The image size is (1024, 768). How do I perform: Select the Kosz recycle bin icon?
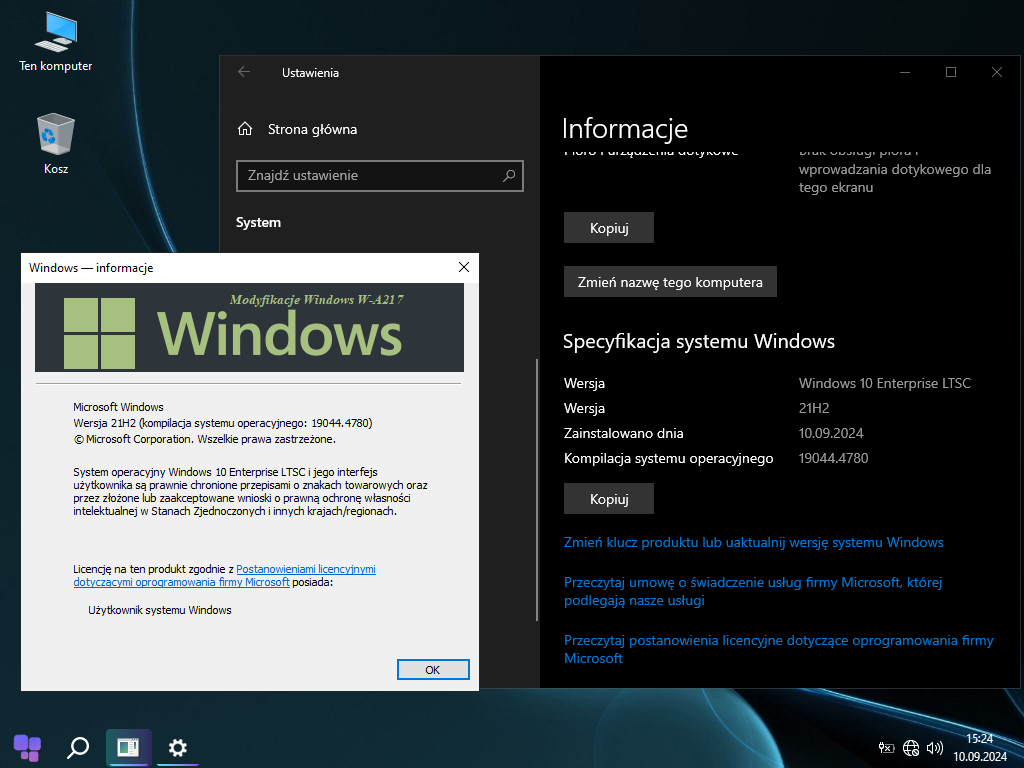point(55,135)
